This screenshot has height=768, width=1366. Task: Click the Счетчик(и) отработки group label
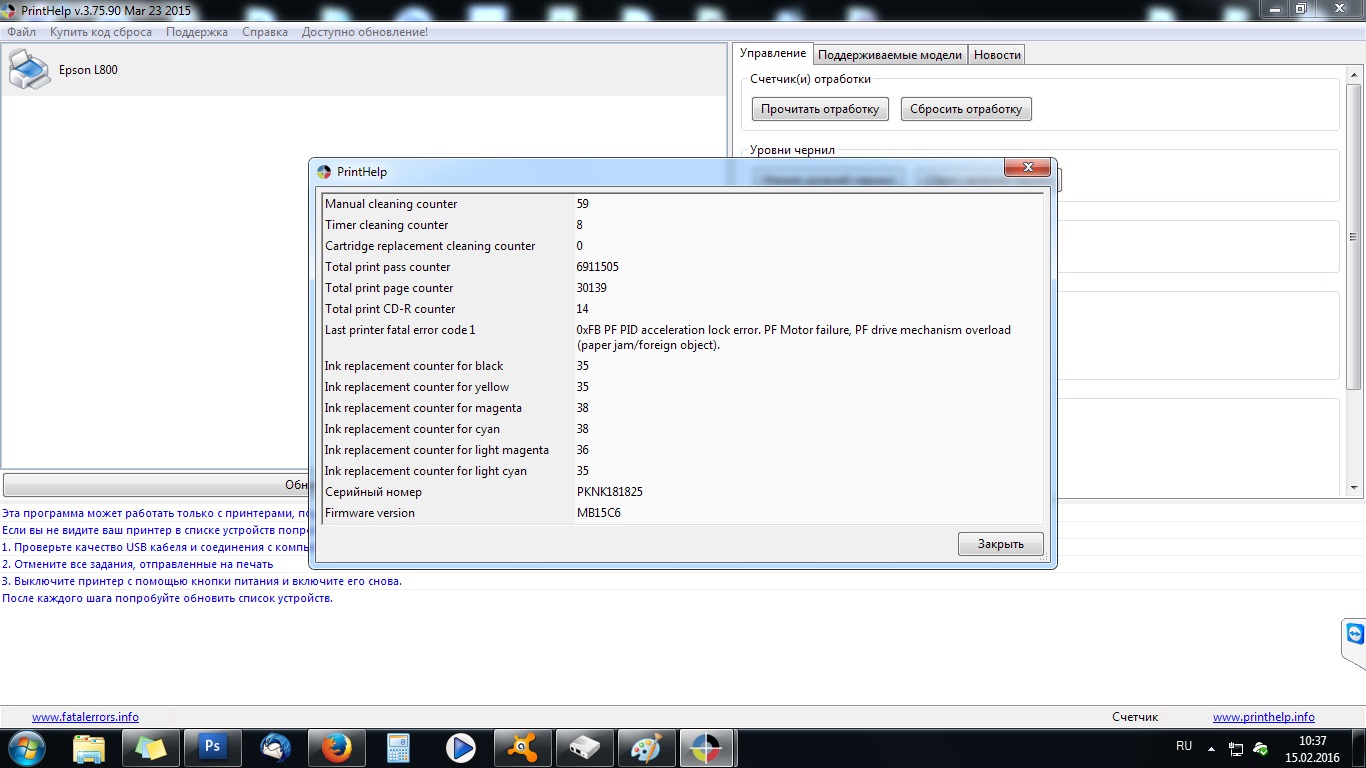pyautogui.click(x=811, y=79)
